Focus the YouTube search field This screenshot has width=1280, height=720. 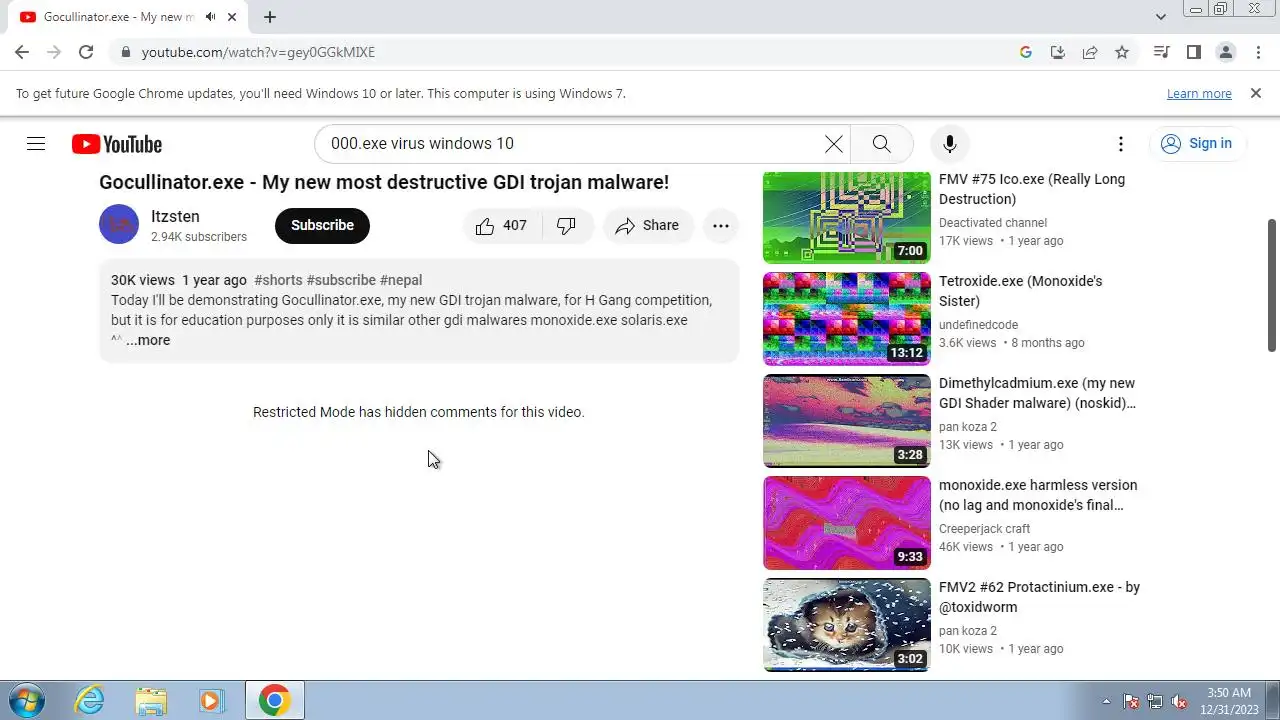(x=572, y=144)
